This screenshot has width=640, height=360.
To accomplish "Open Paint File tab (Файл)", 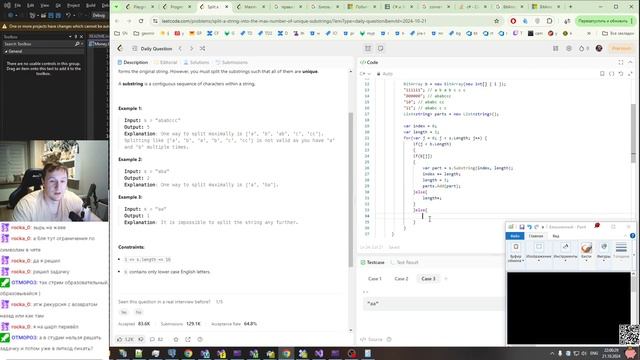I will (515, 236).
